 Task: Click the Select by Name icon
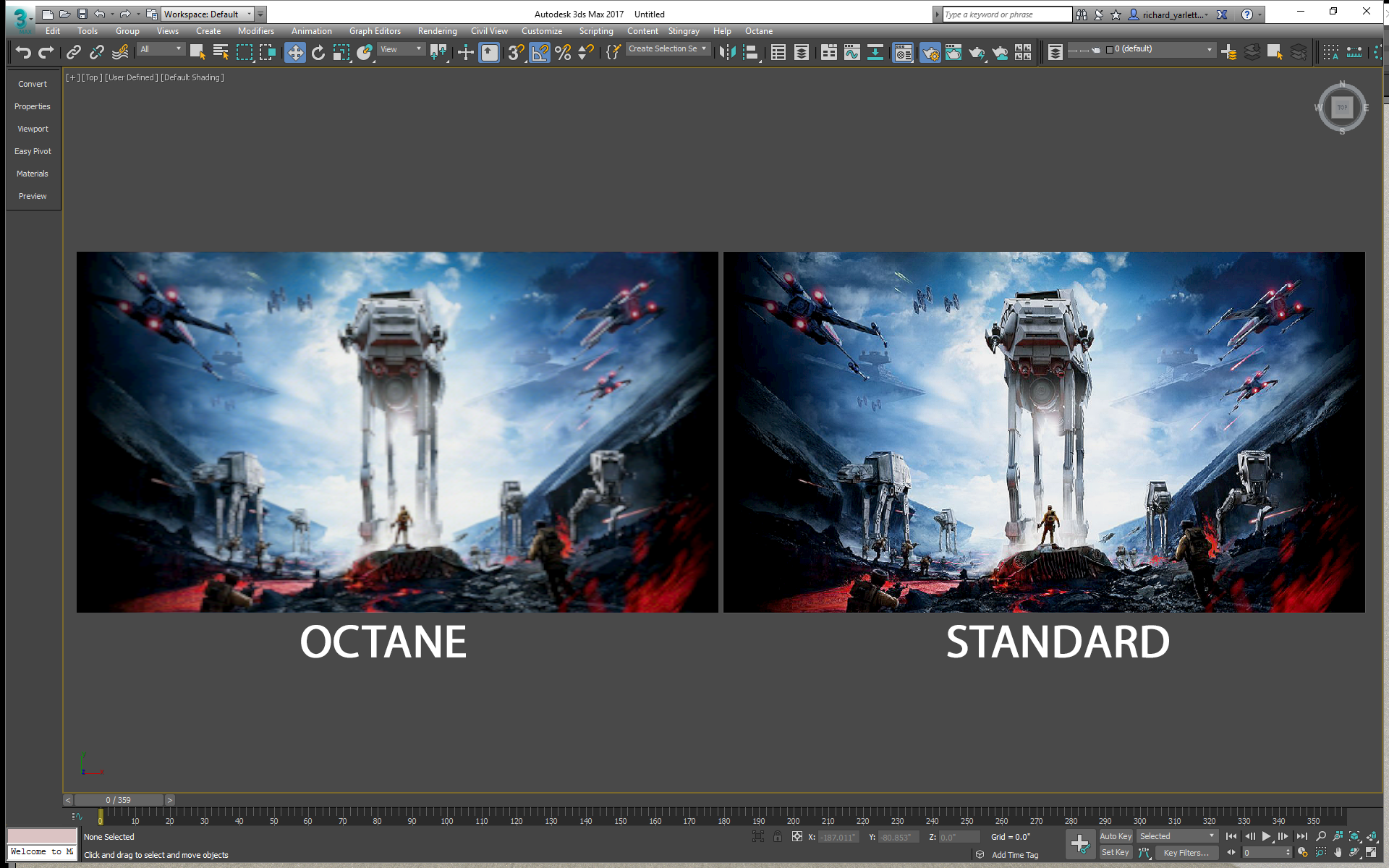click(x=221, y=52)
